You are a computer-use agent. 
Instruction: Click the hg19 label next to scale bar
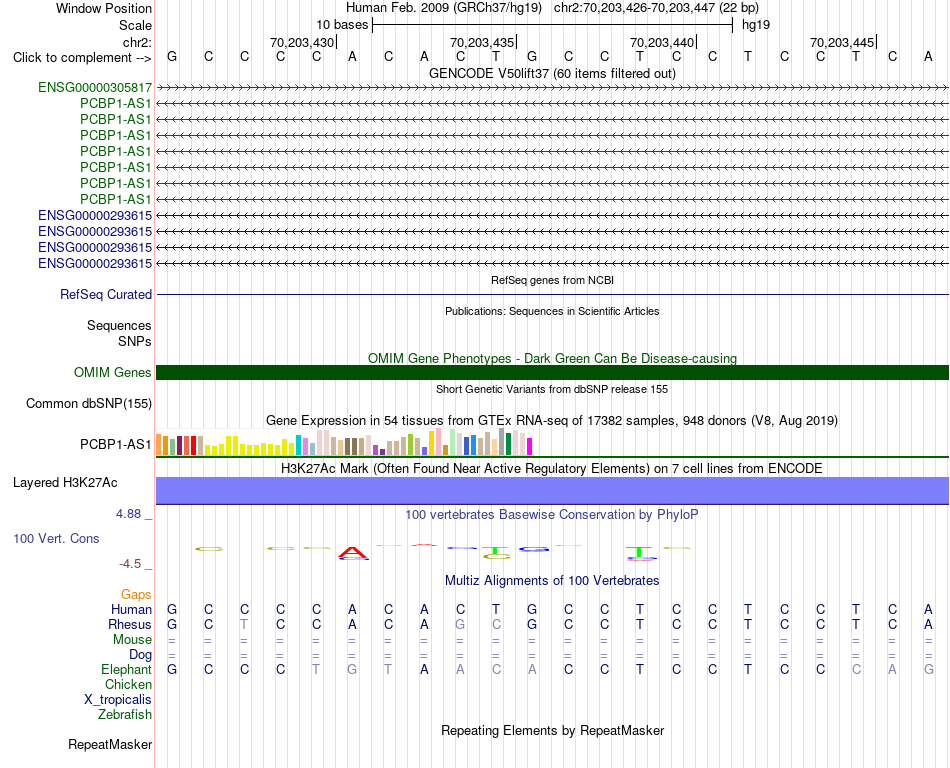tap(756, 25)
